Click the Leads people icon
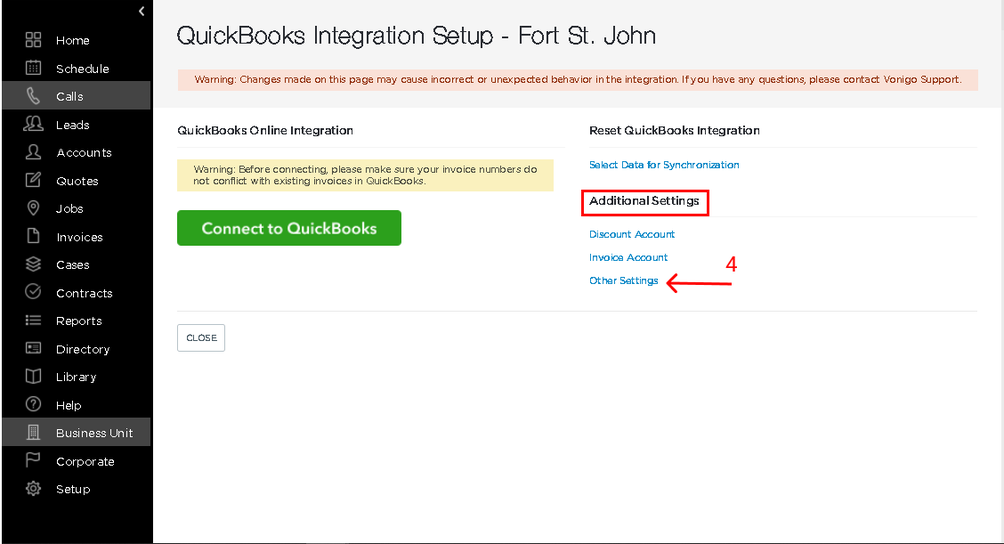This screenshot has height=544, width=1004. click(x=33, y=124)
